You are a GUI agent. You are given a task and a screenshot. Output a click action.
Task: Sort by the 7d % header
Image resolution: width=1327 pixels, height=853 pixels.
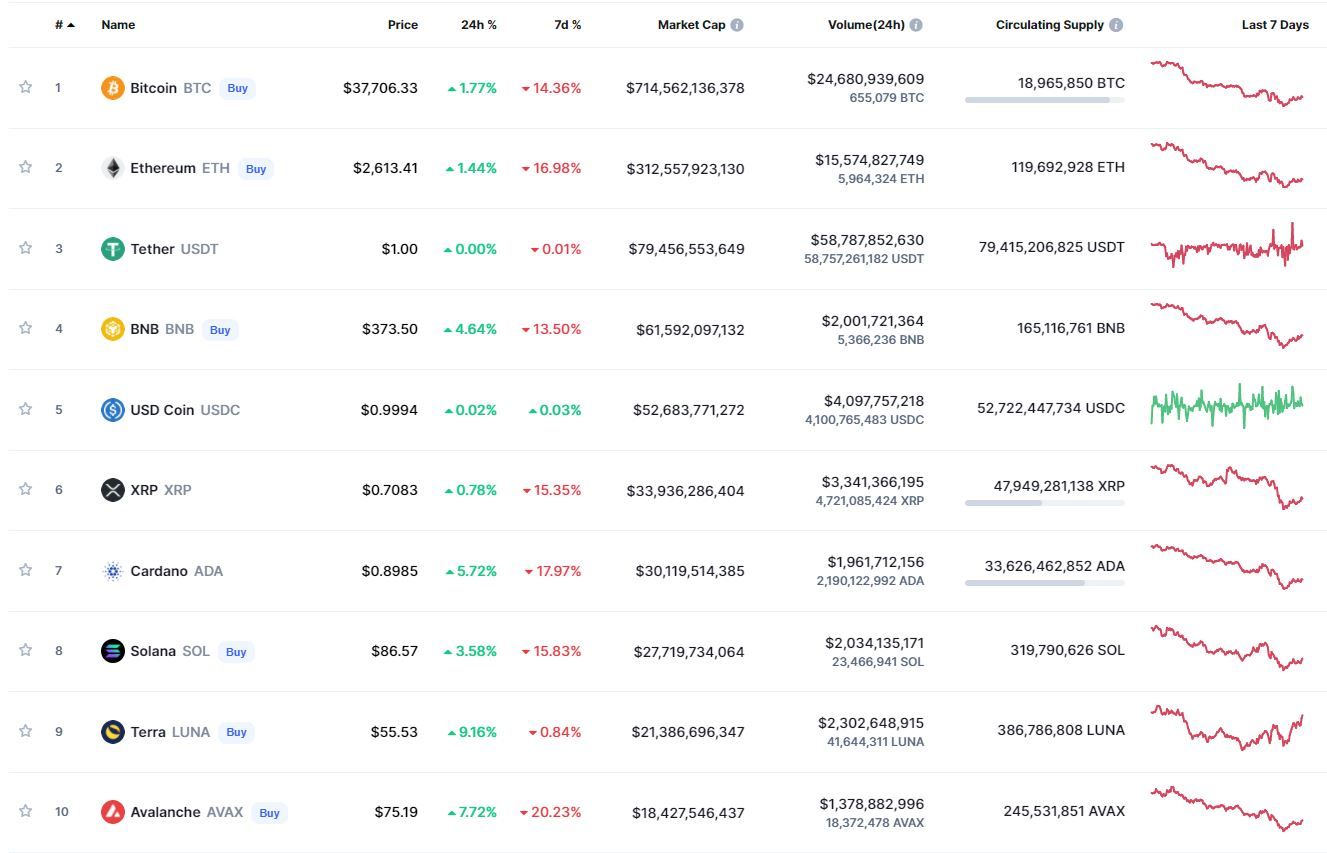[567, 25]
